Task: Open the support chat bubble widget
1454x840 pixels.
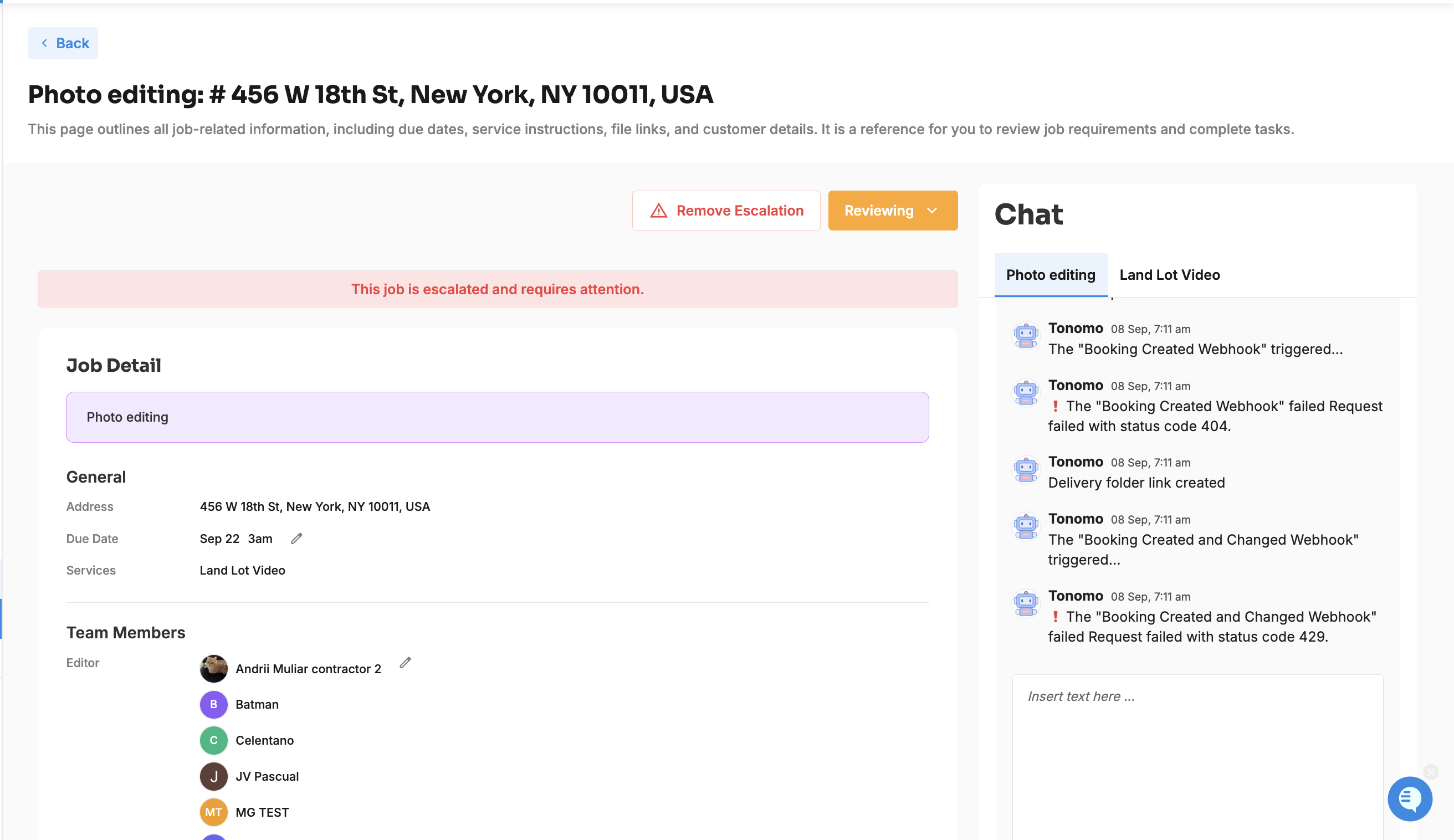Action: pos(1410,798)
